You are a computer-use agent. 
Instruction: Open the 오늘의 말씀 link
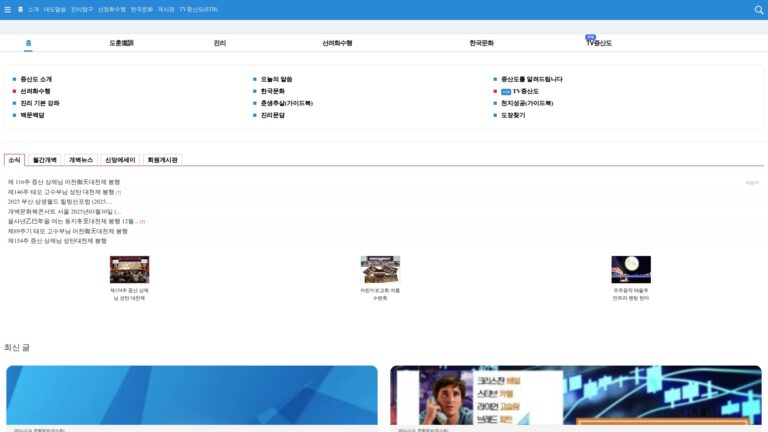(276, 79)
